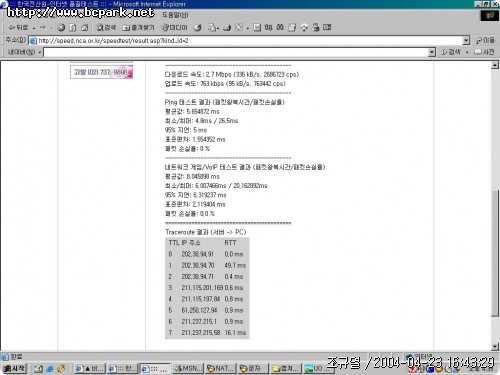The width and height of the screenshot is (500, 375).
Task: Click IP 202.30.94.71 in the TTL 2 row
Action: click(198, 277)
